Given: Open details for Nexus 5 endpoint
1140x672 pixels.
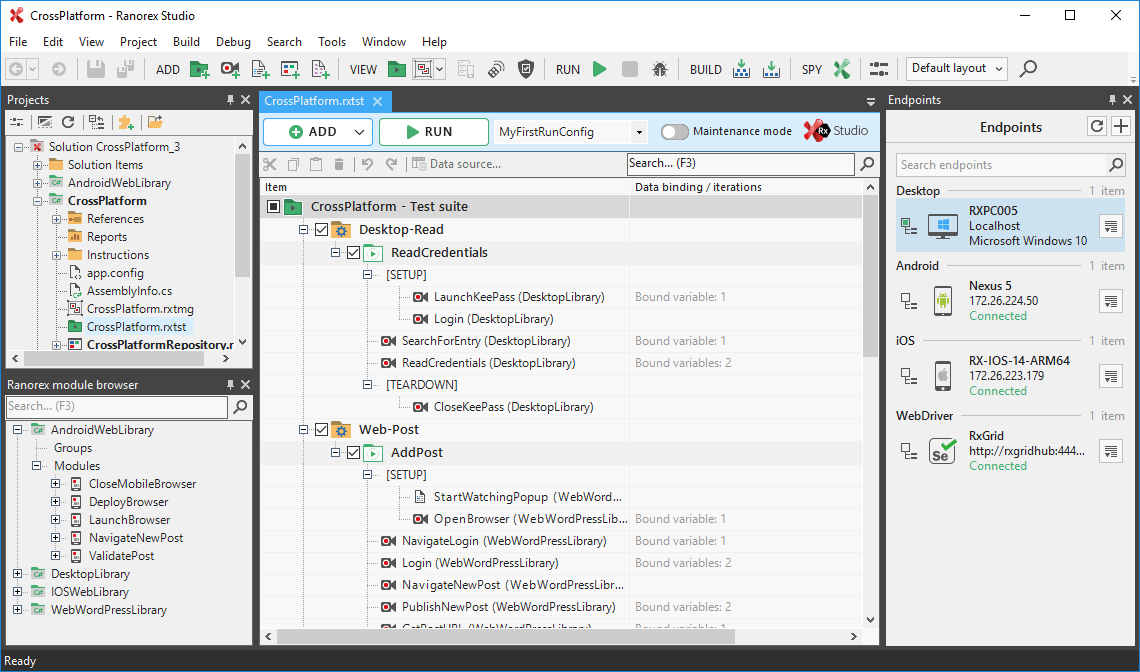Looking at the screenshot, I should (1111, 301).
